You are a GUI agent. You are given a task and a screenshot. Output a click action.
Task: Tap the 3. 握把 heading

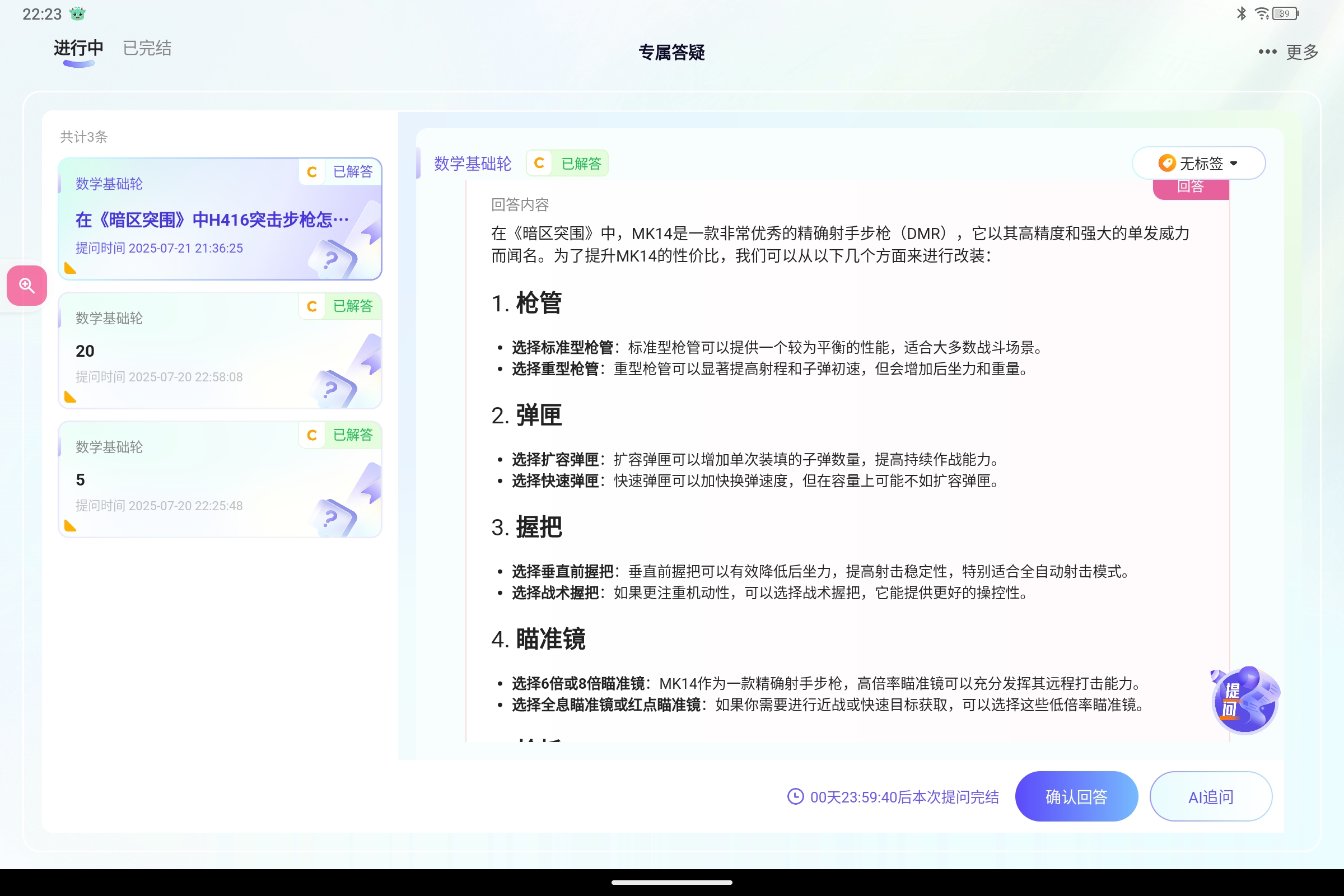(x=526, y=527)
